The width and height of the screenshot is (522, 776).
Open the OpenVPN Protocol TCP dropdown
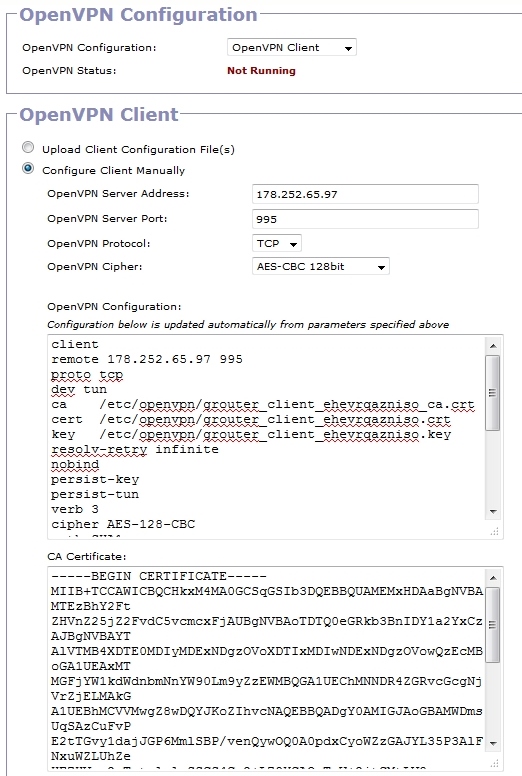(277, 243)
